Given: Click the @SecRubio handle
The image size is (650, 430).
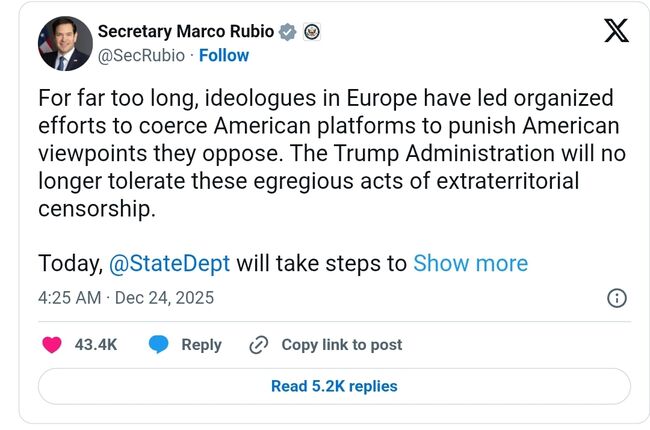Looking at the screenshot, I should (x=141, y=56).
